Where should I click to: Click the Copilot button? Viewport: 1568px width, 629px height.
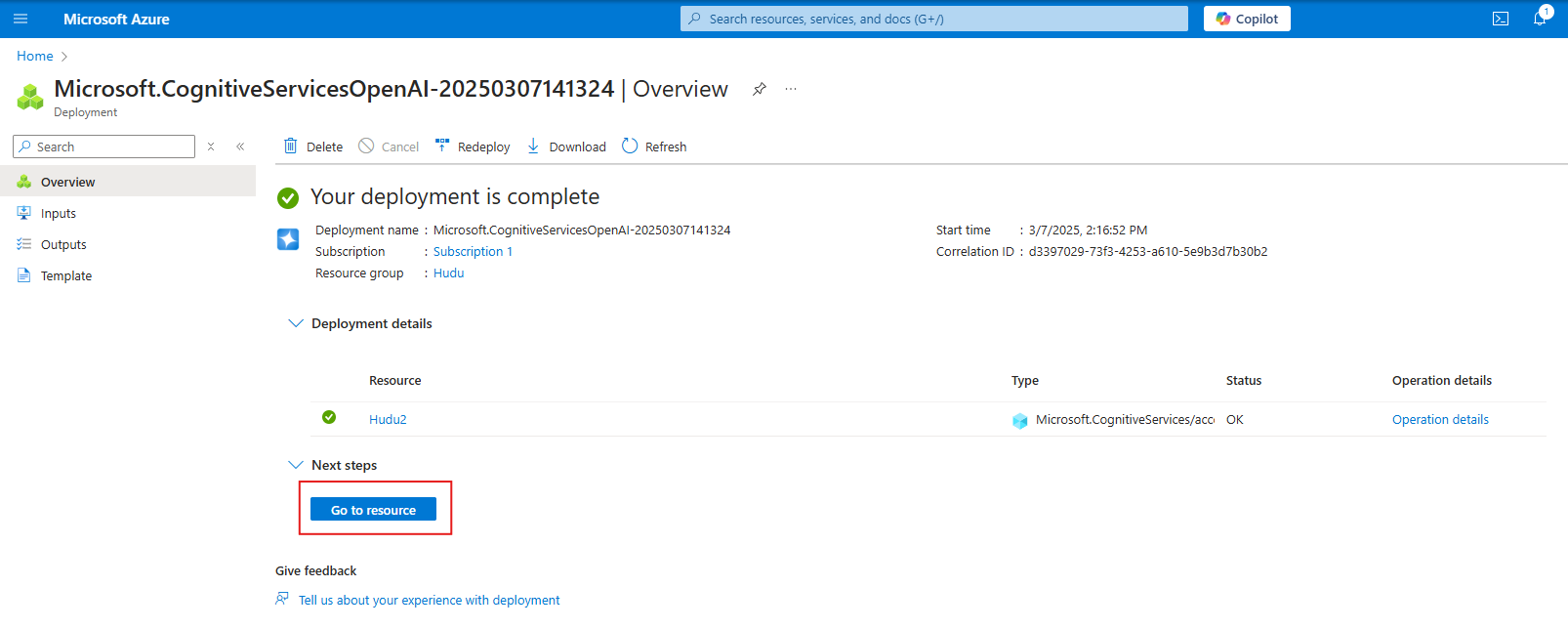(x=1247, y=19)
